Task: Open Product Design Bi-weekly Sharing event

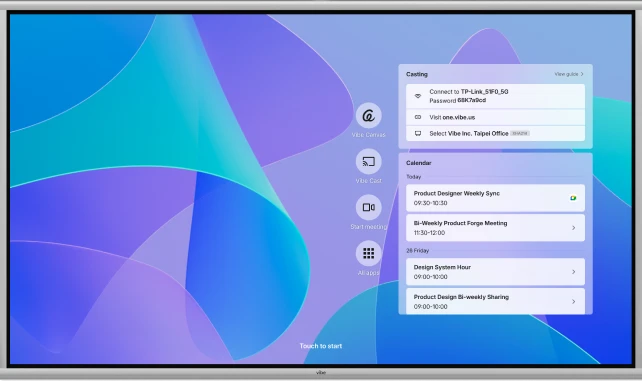Action: pos(495,302)
